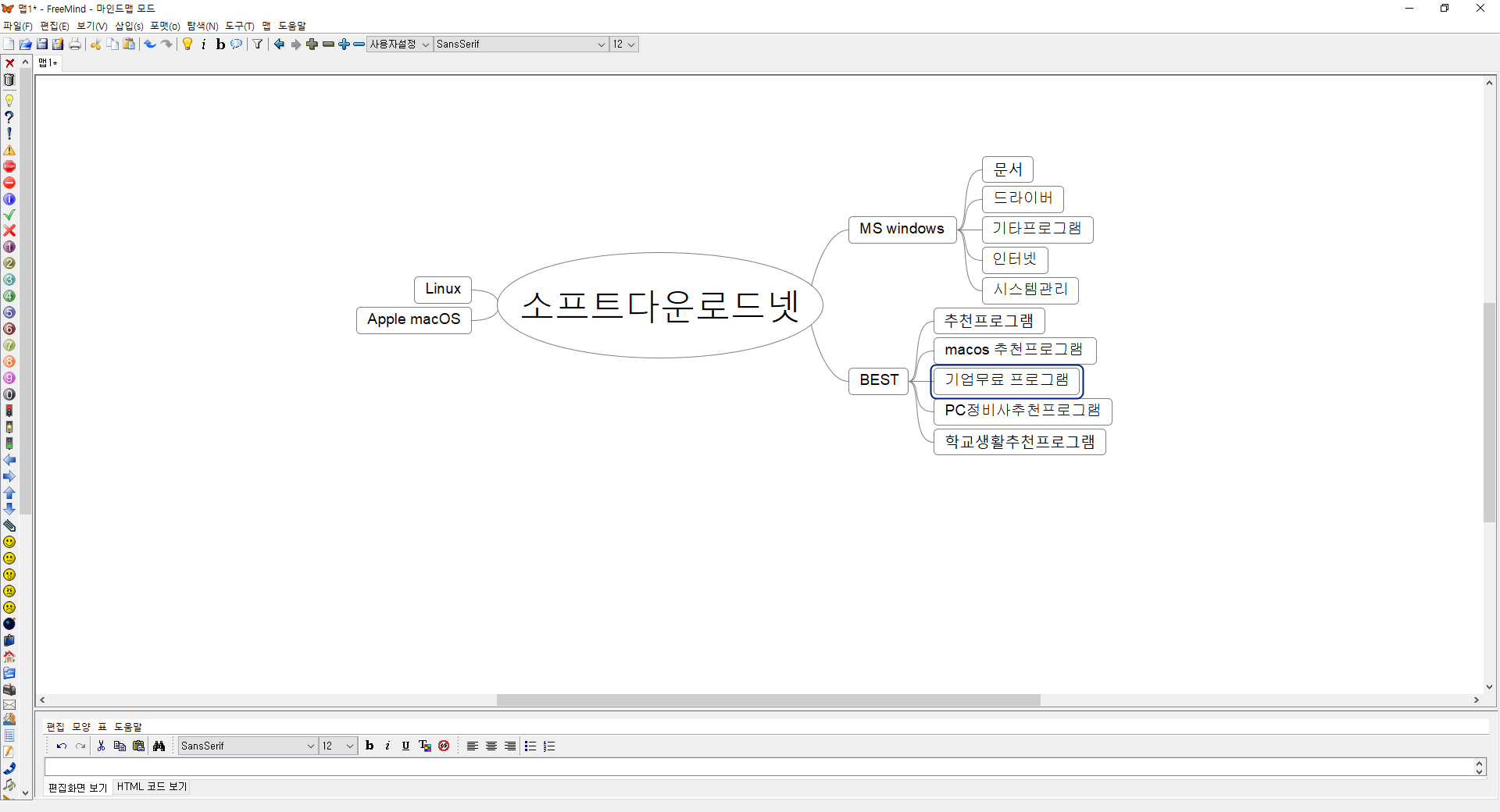
Task: Open the 탐색(N) menu
Action: 202,26
